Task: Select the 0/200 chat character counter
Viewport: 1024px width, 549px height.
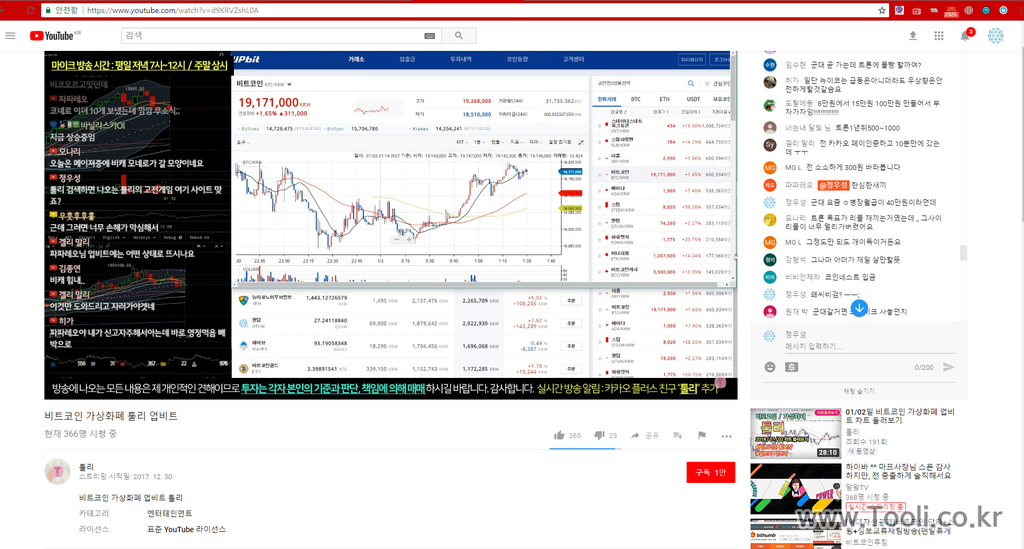Action: [923, 368]
